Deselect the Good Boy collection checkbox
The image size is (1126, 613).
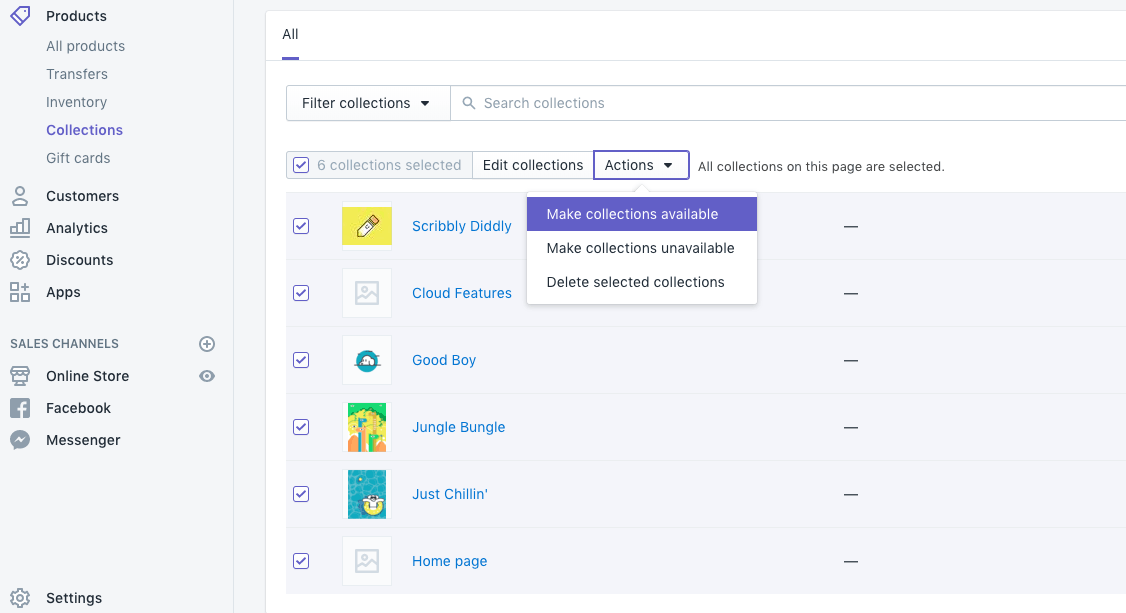coord(301,360)
